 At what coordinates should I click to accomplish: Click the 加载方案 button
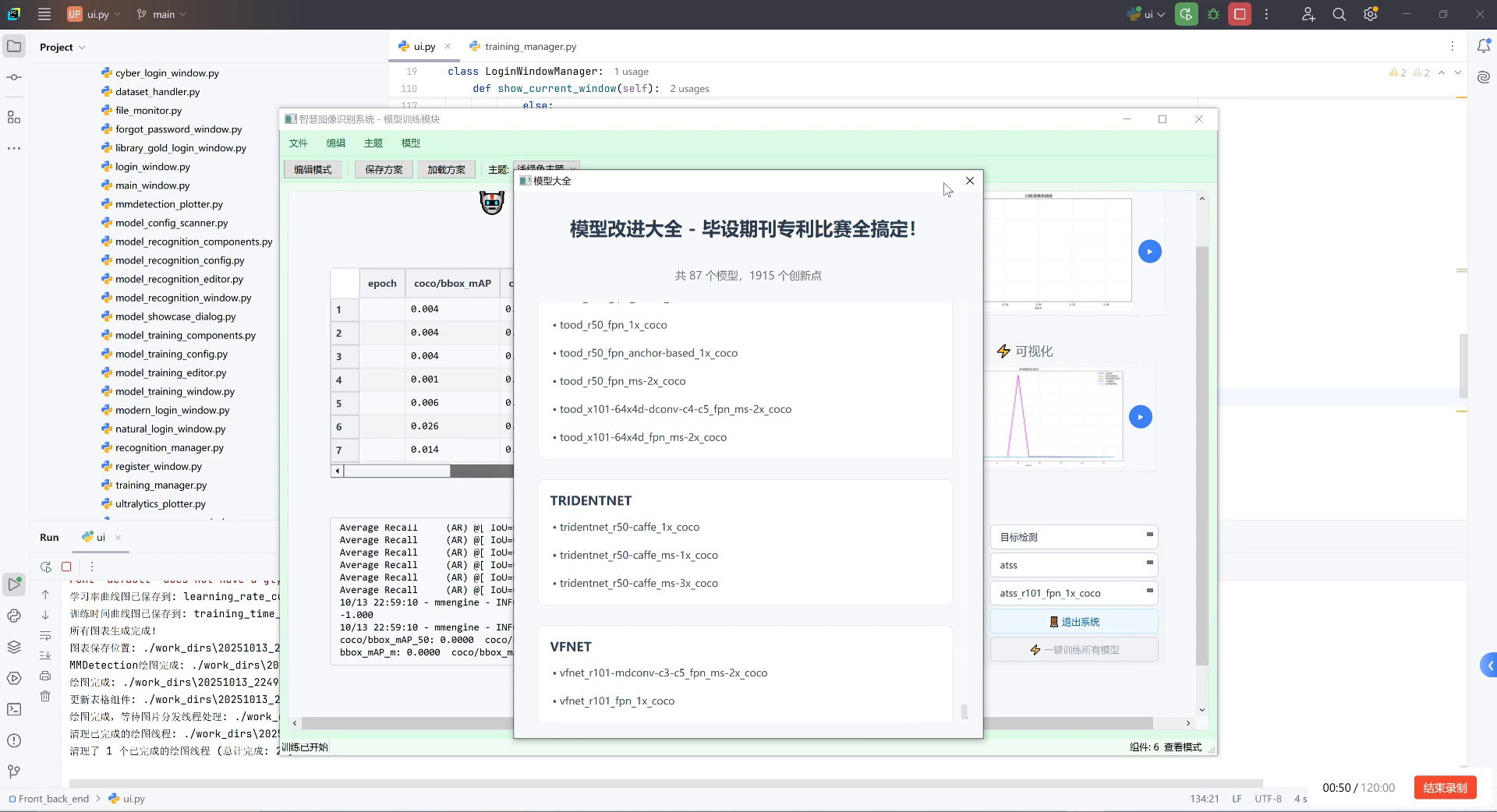446,169
